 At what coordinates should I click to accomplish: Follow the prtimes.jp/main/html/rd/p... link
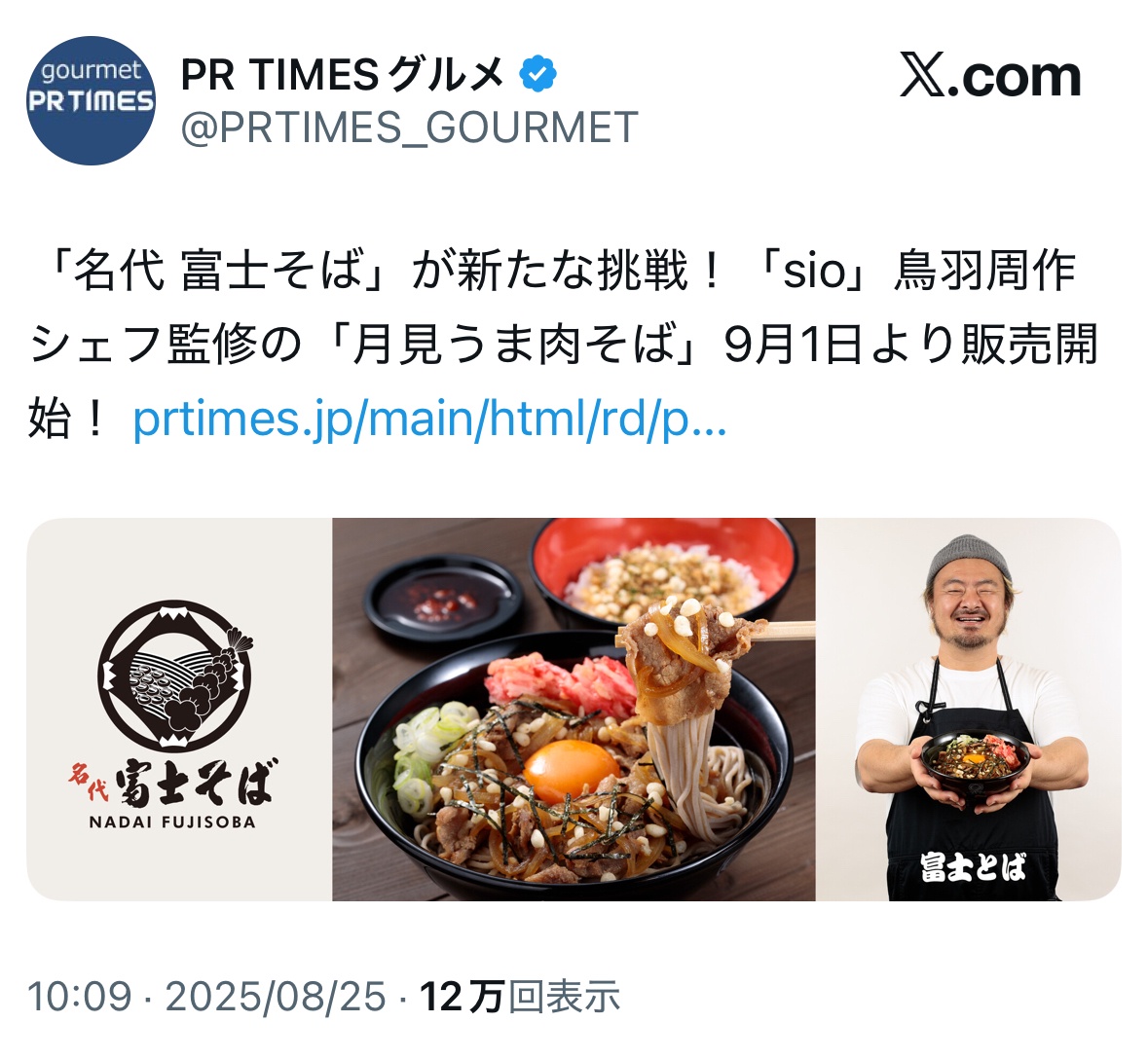click(x=429, y=418)
